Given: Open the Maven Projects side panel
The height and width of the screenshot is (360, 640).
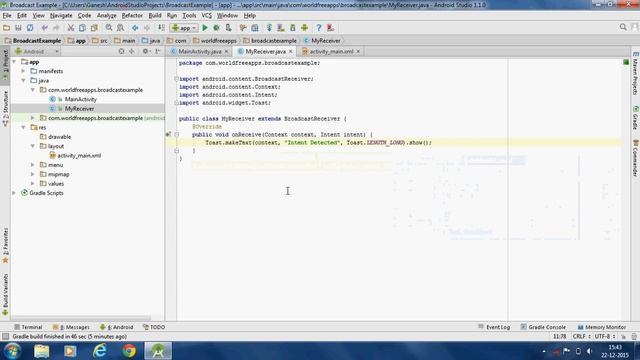Looking at the screenshot, I should [x=636, y=74].
